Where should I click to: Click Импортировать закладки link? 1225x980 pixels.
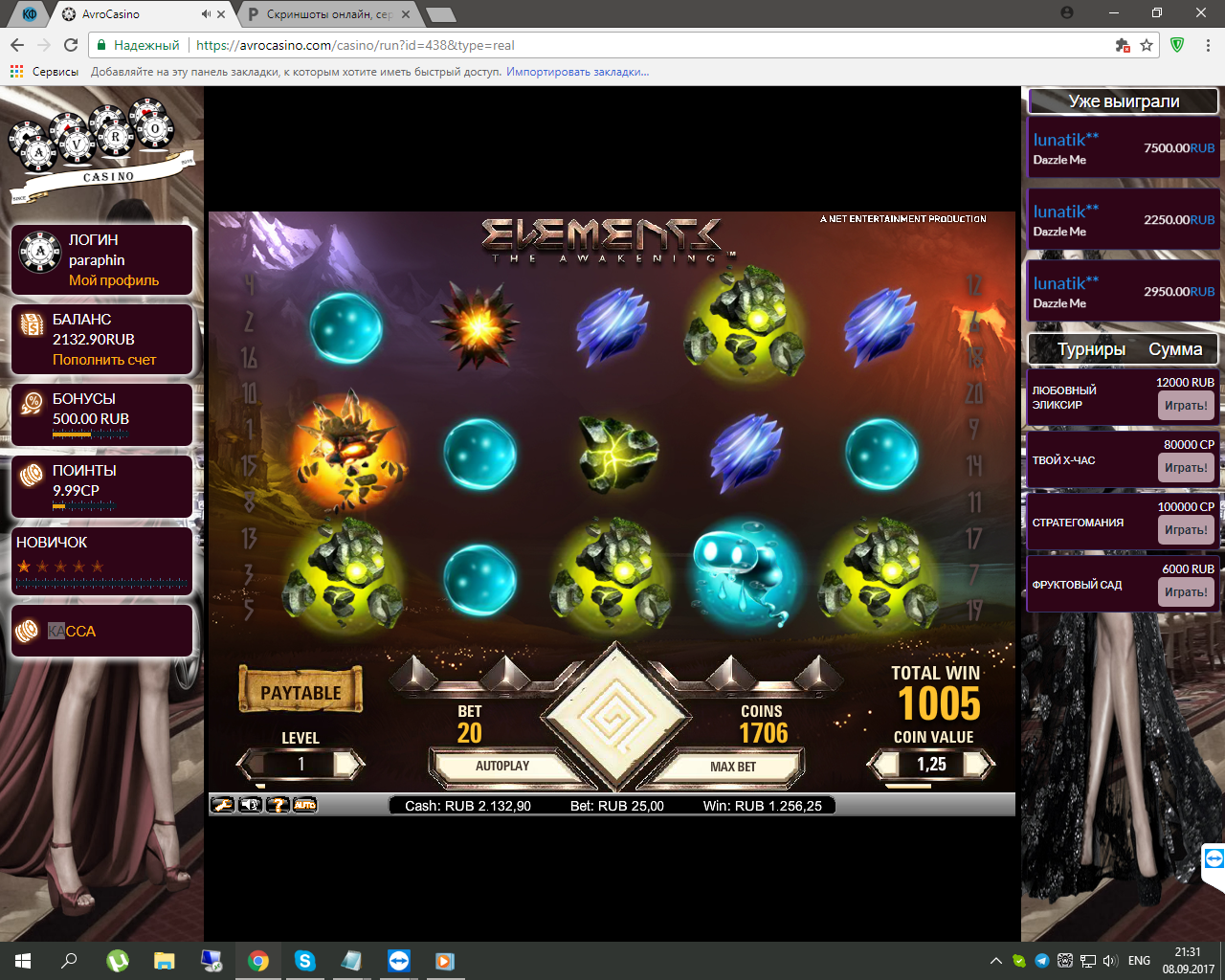click(x=578, y=72)
